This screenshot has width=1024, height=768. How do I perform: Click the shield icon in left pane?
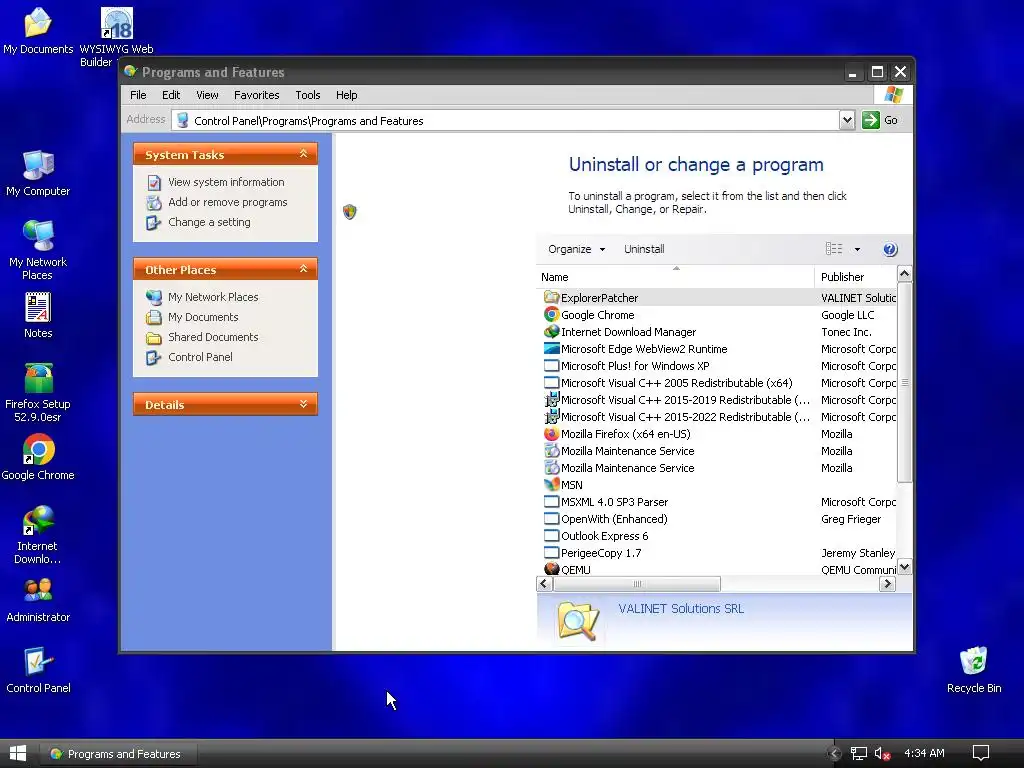pyautogui.click(x=349, y=212)
